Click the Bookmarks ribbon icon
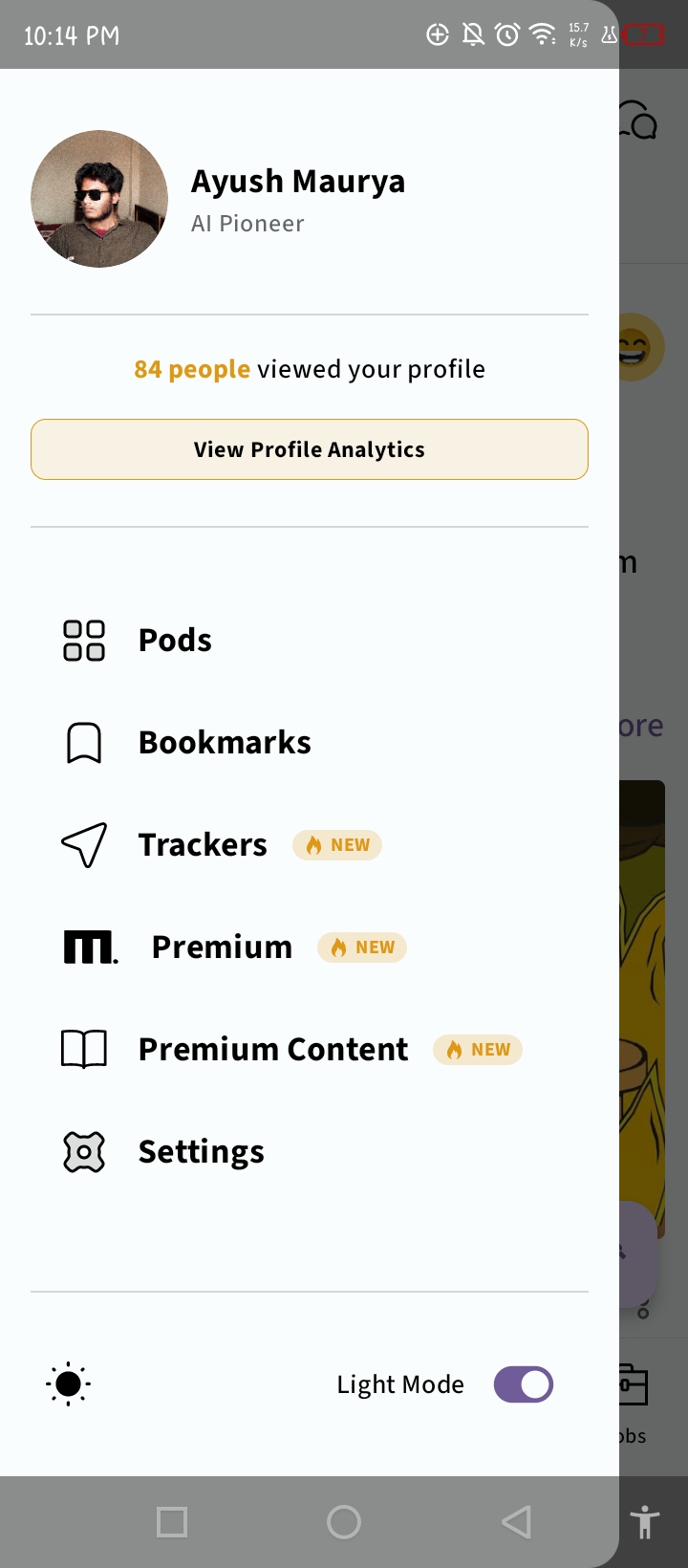 tap(84, 743)
